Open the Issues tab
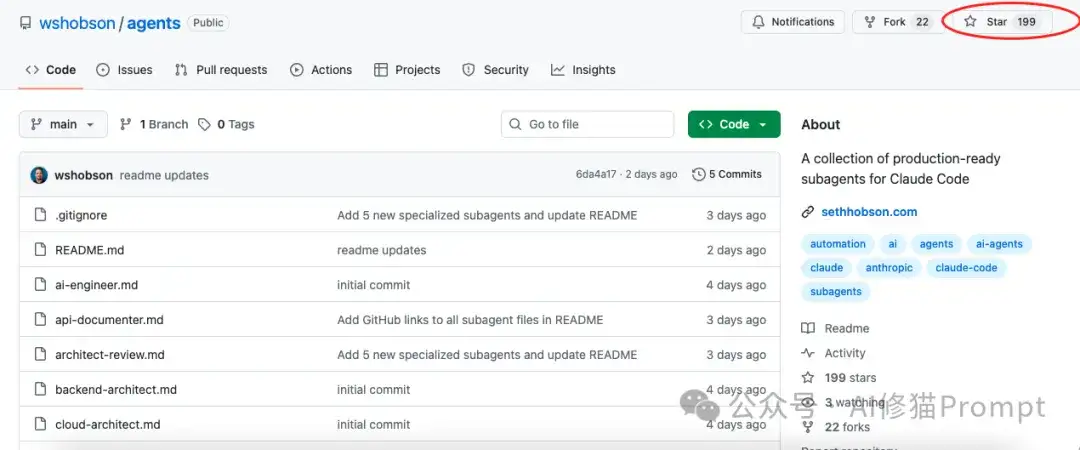This screenshot has height=450, width=1080. click(x=125, y=70)
